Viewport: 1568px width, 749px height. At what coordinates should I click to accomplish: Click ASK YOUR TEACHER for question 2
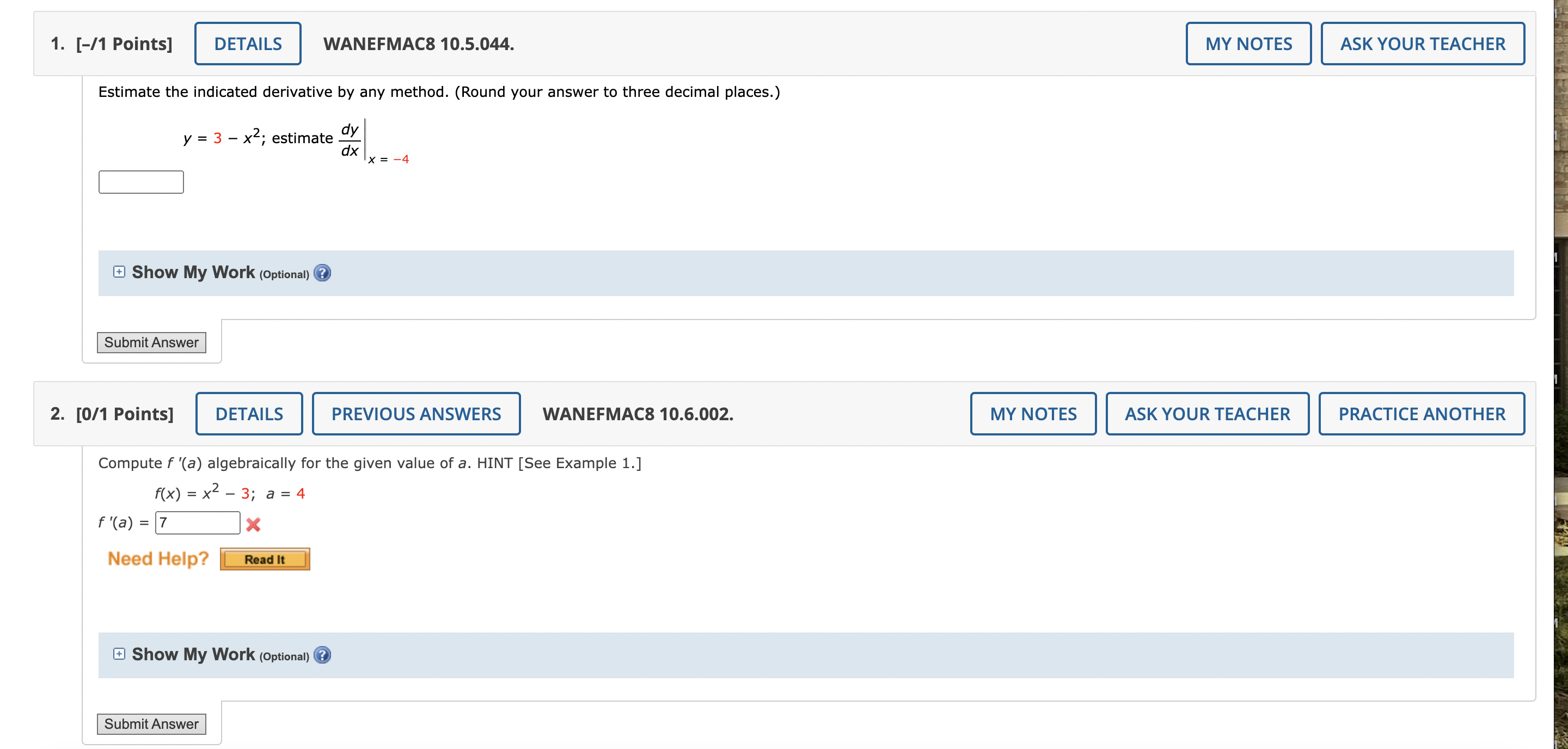(1208, 414)
